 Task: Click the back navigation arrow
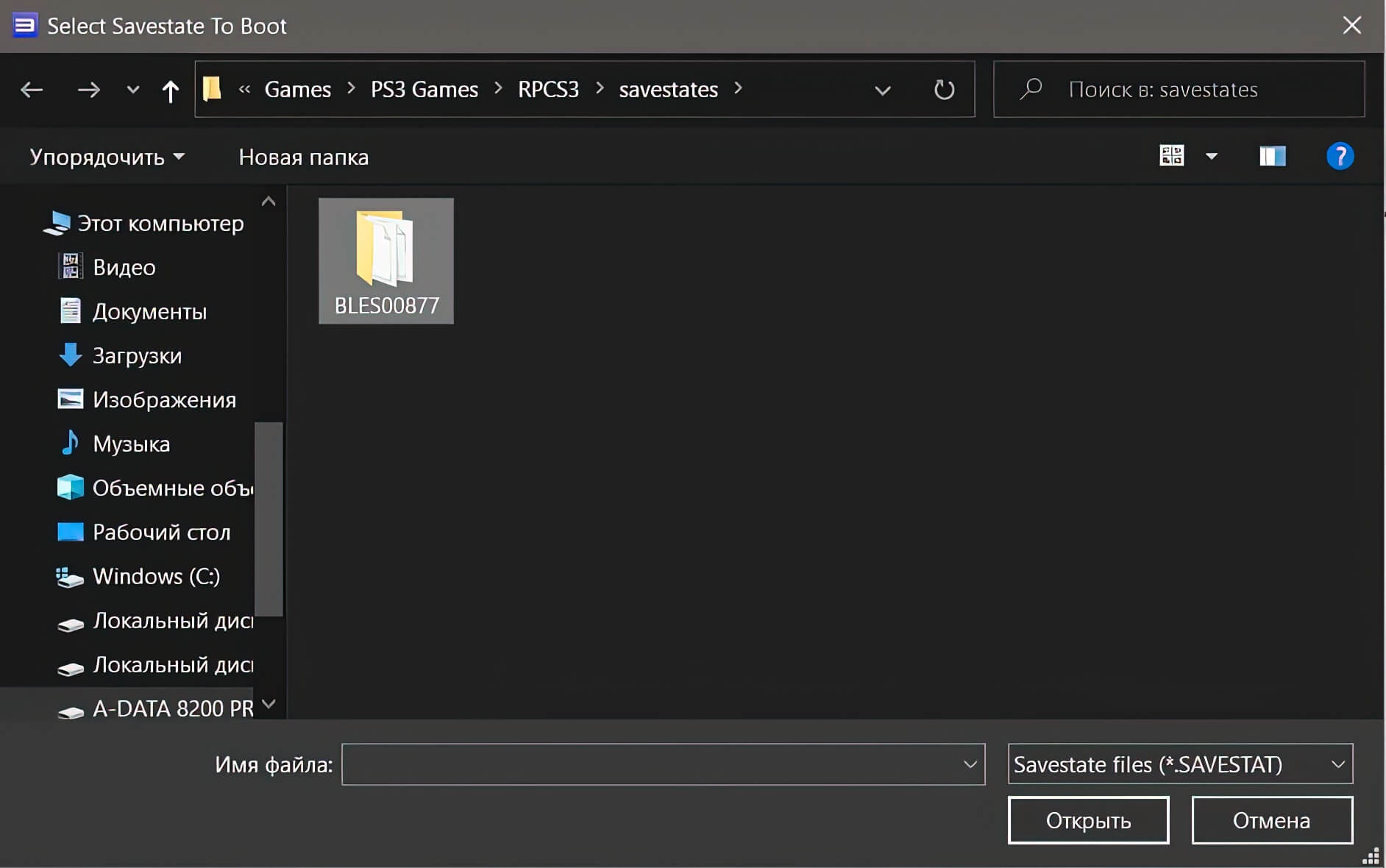[x=31, y=89]
